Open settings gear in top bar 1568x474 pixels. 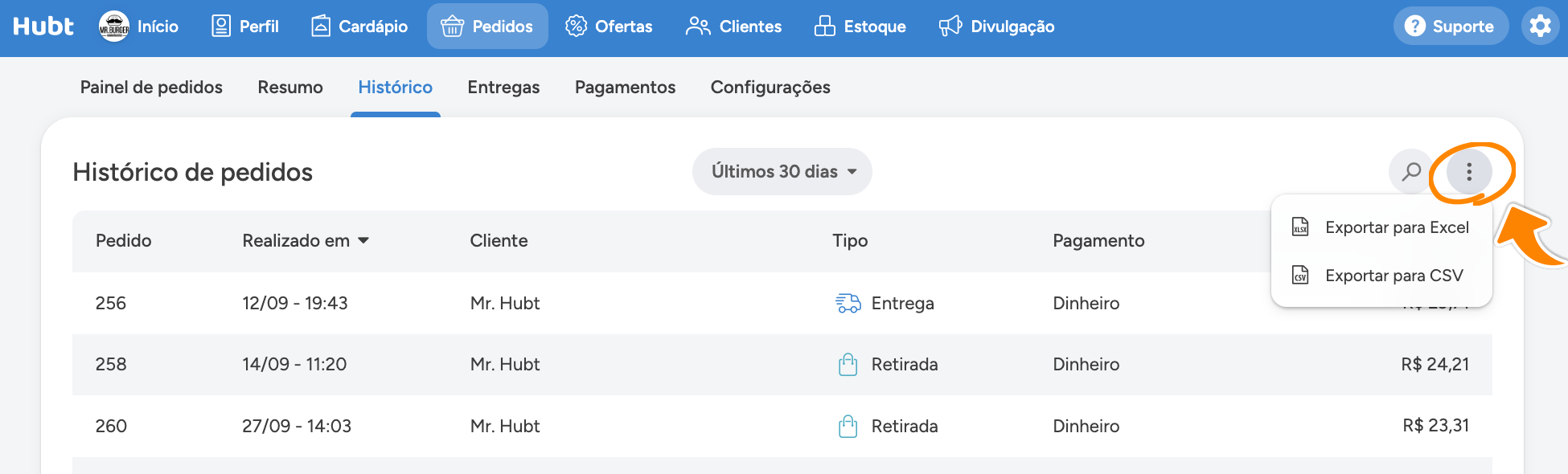(x=1541, y=27)
